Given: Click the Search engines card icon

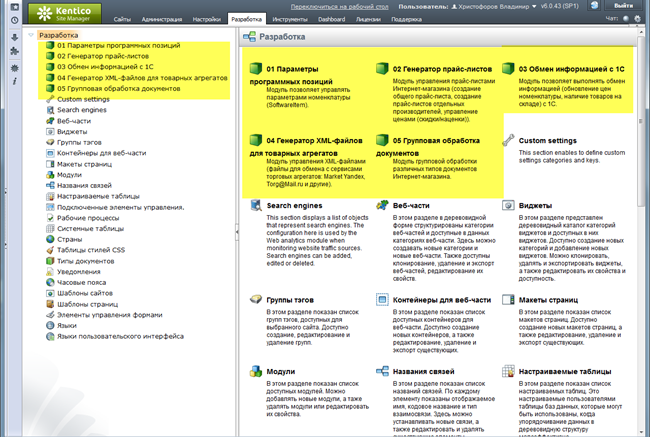Looking at the screenshot, I should tap(256, 205).
